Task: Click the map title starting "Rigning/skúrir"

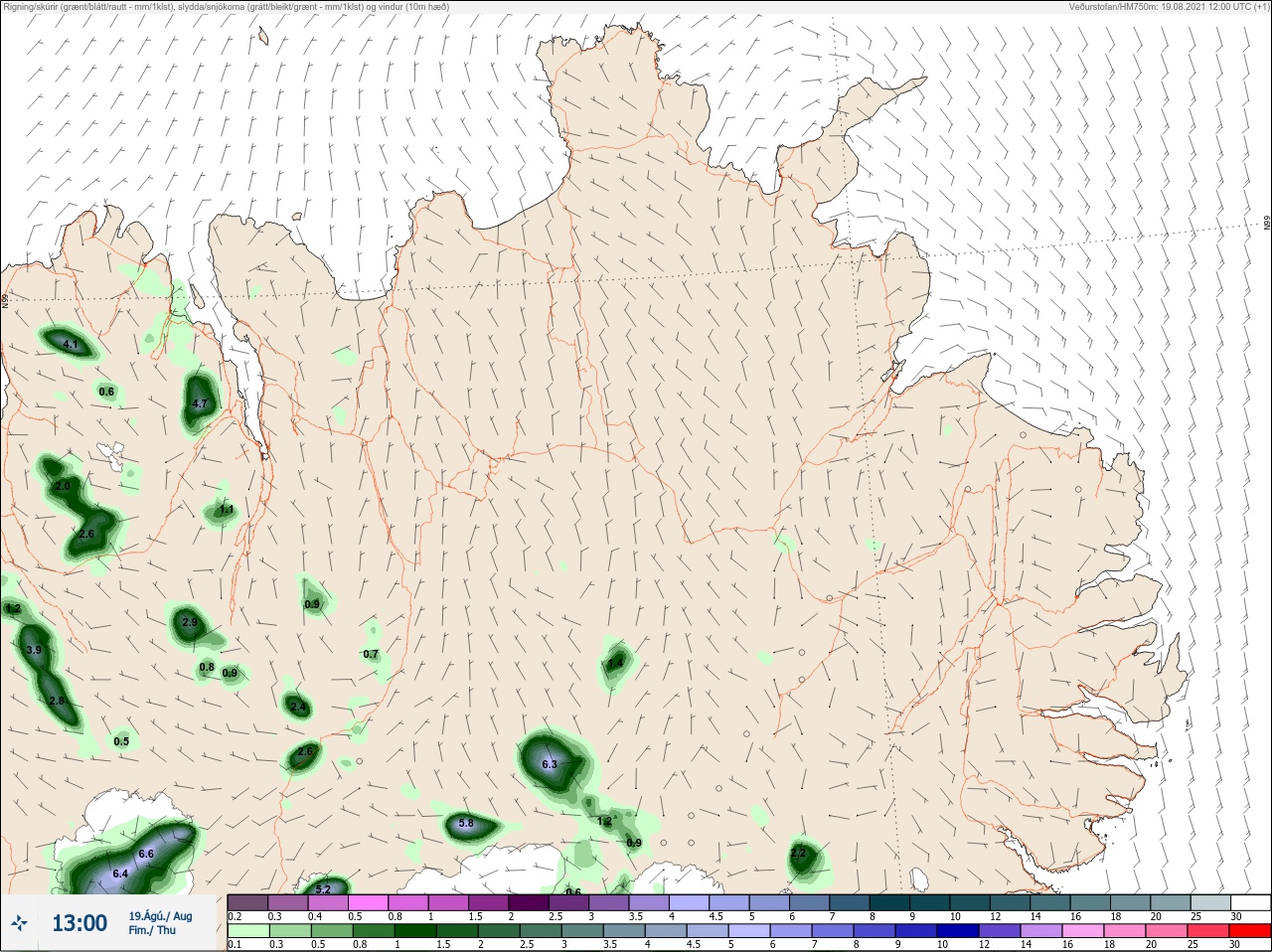Action: [x=227, y=6]
